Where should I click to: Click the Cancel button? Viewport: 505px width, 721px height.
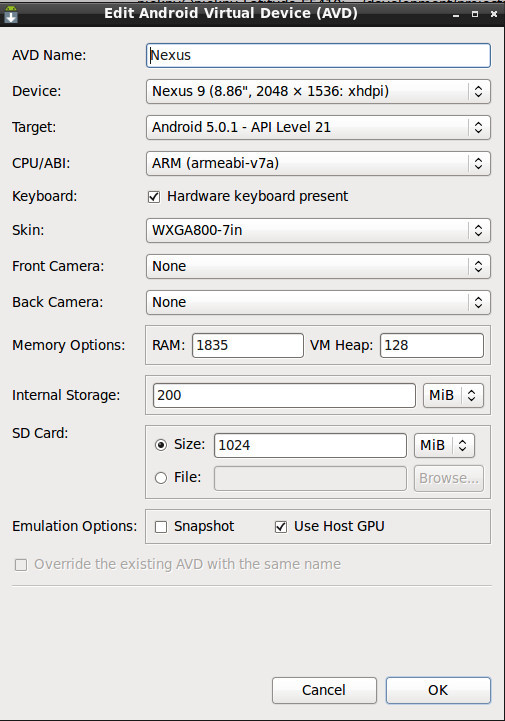[324, 690]
